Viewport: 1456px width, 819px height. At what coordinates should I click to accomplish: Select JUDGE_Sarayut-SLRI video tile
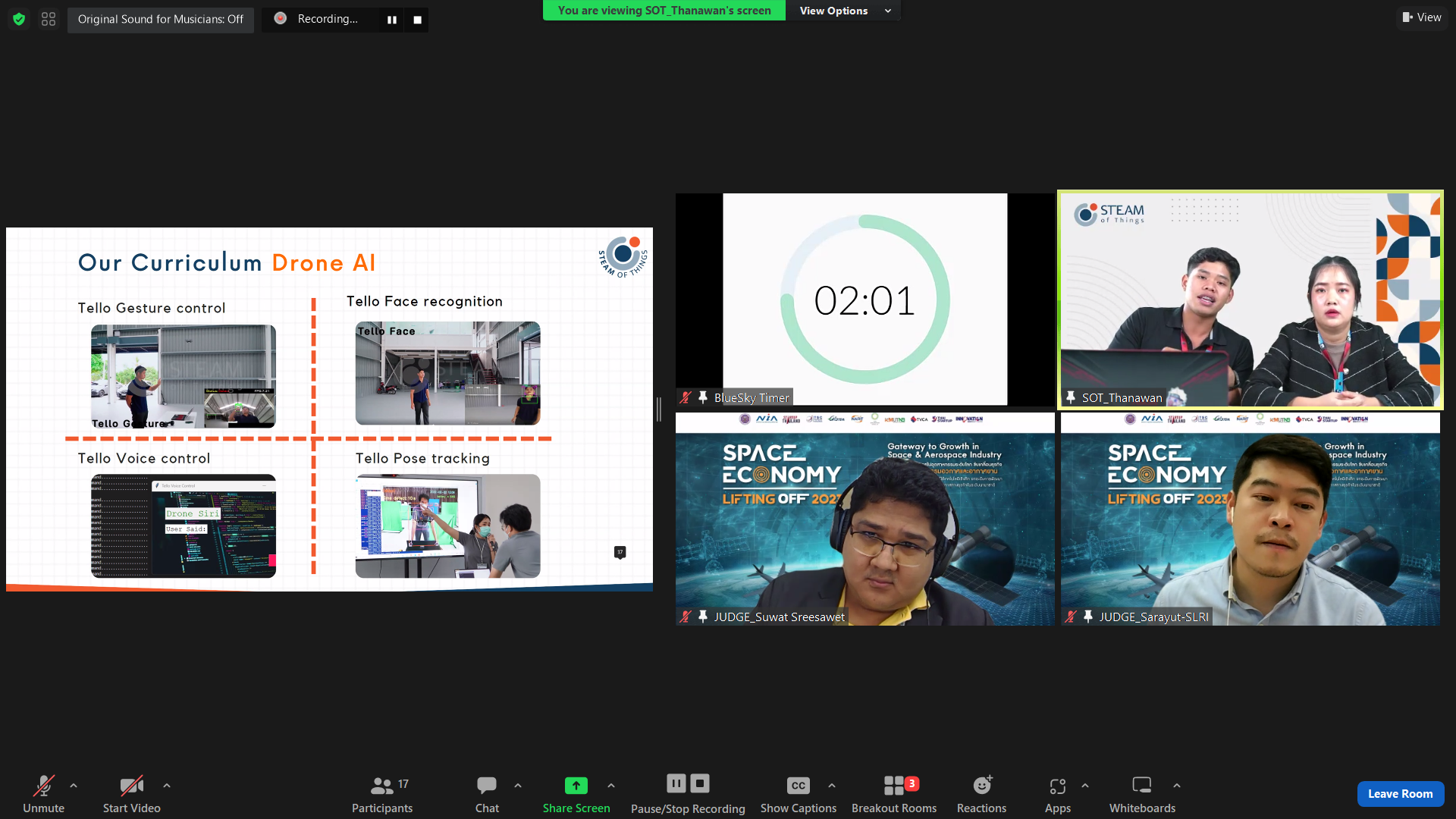coord(1250,519)
